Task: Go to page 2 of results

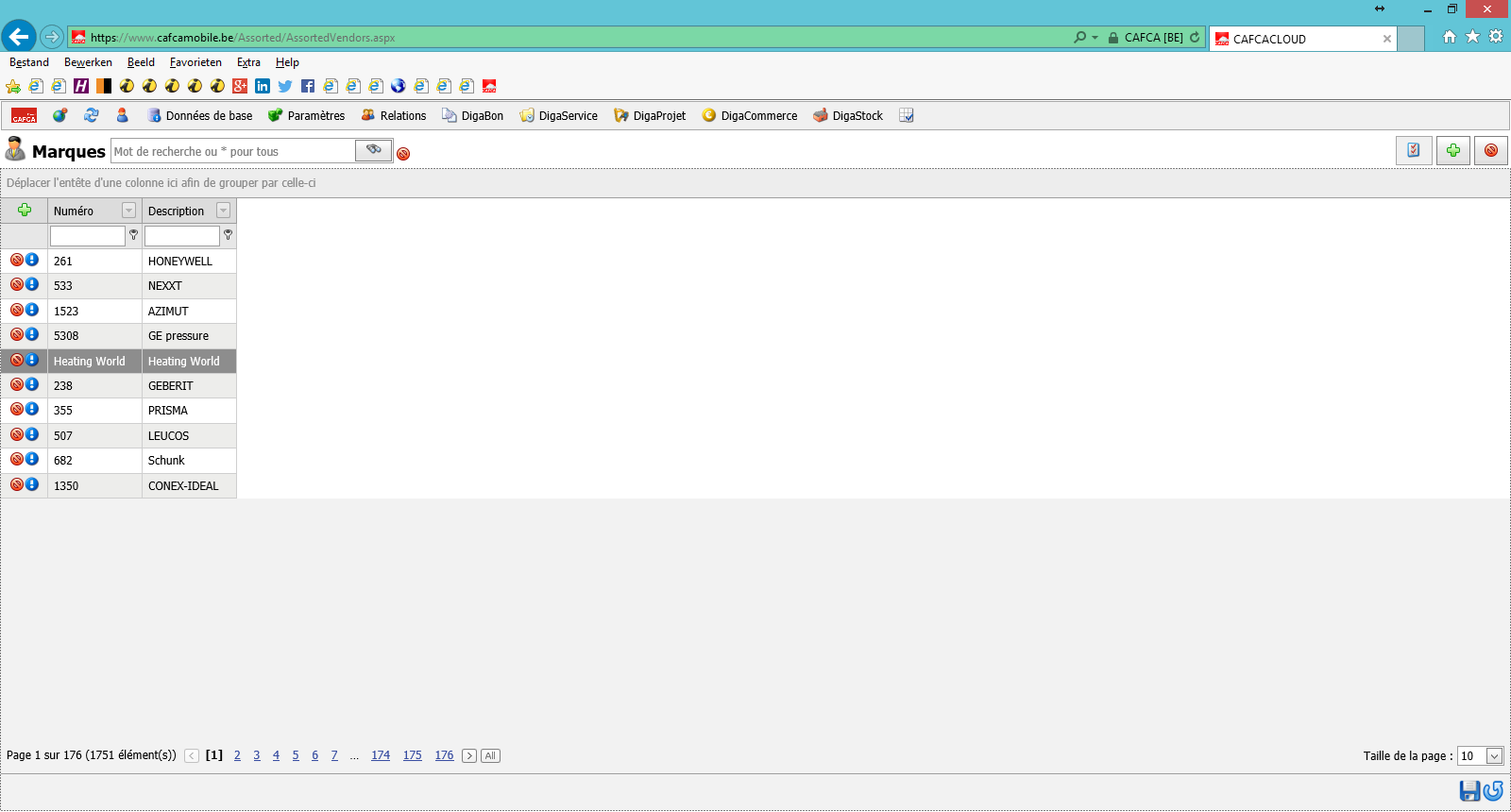Action: click(237, 755)
